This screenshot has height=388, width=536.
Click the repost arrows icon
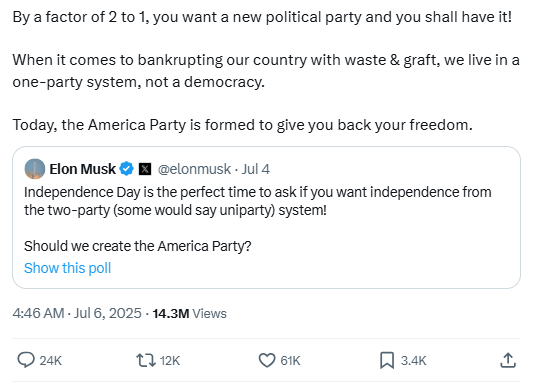[x=146, y=360]
